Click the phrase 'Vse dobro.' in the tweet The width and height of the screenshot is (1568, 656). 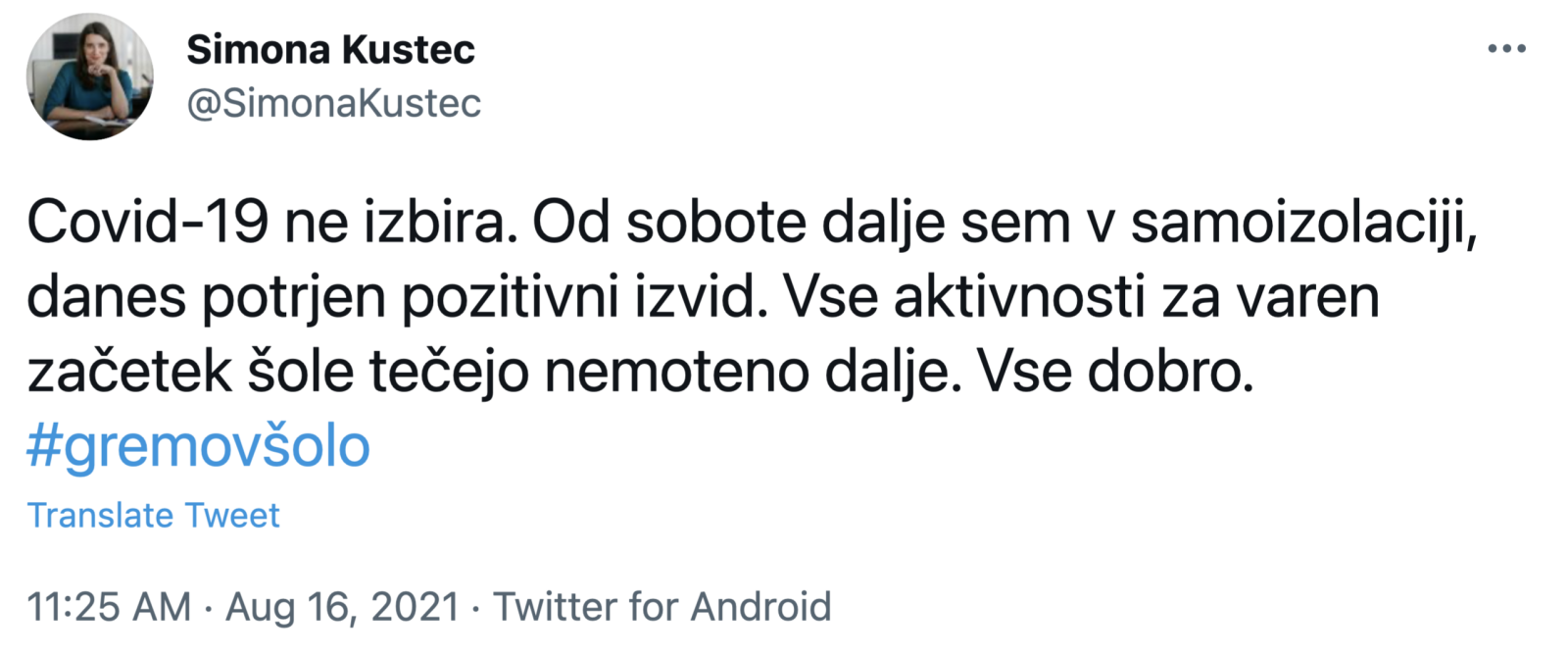[x=1115, y=372]
